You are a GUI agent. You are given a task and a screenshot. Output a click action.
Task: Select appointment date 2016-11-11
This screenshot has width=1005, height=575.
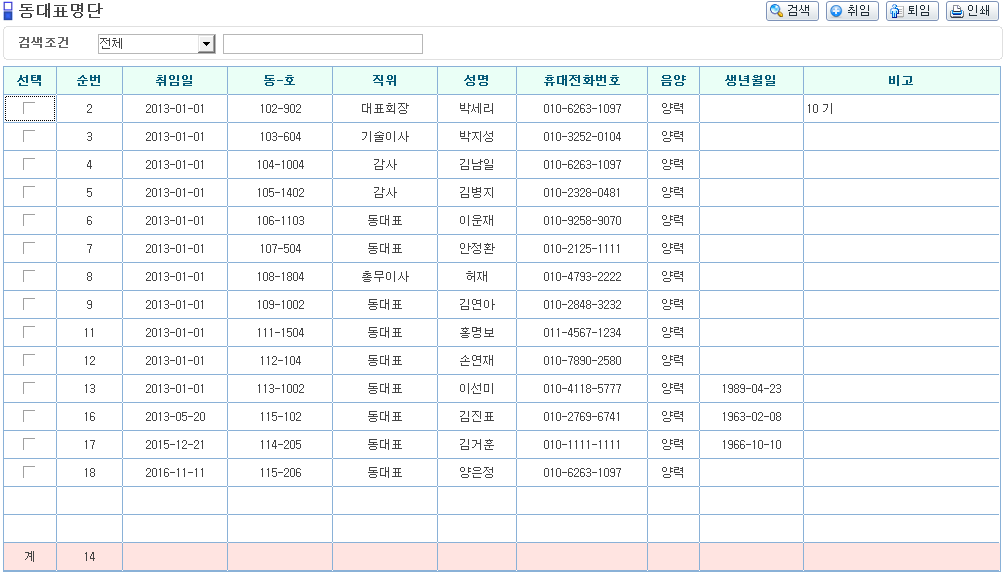point(174,472)
